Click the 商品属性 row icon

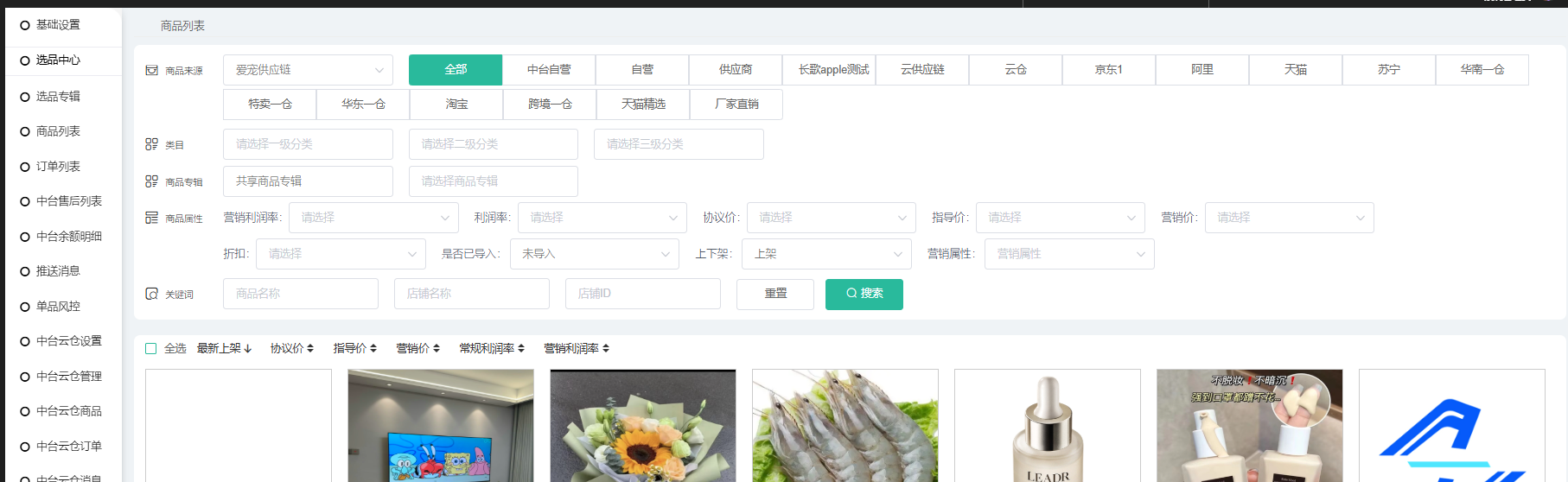click(152, 218)
